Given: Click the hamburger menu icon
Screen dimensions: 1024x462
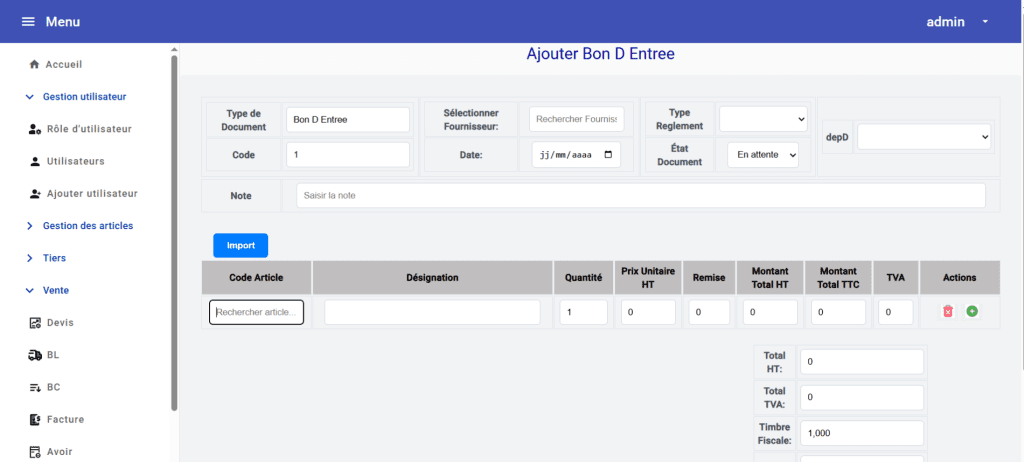Looking at the screenshot, I should 28,22.
